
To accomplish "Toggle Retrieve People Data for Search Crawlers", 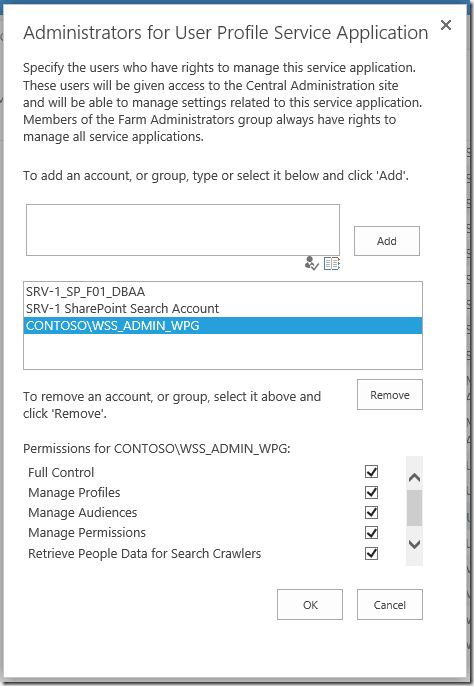I will 372,553.
